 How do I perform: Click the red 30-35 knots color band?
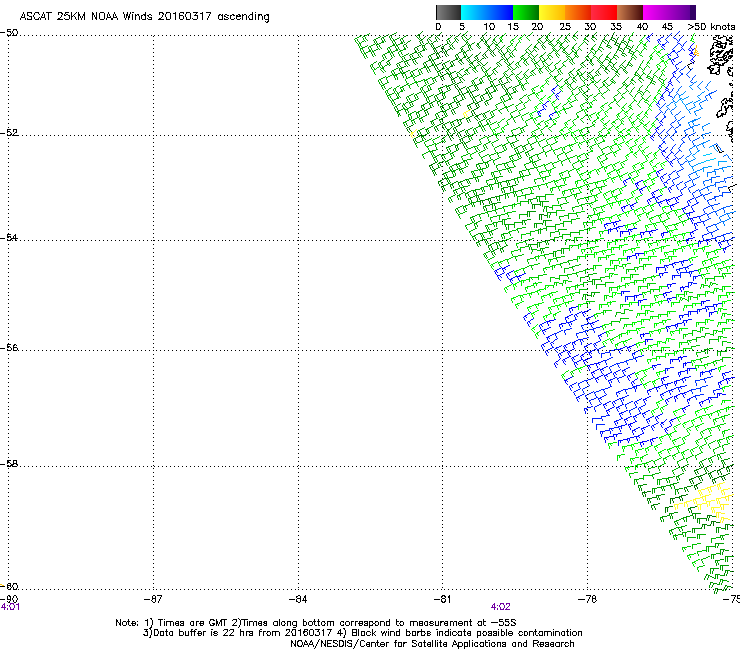click(x=604, y=12)
